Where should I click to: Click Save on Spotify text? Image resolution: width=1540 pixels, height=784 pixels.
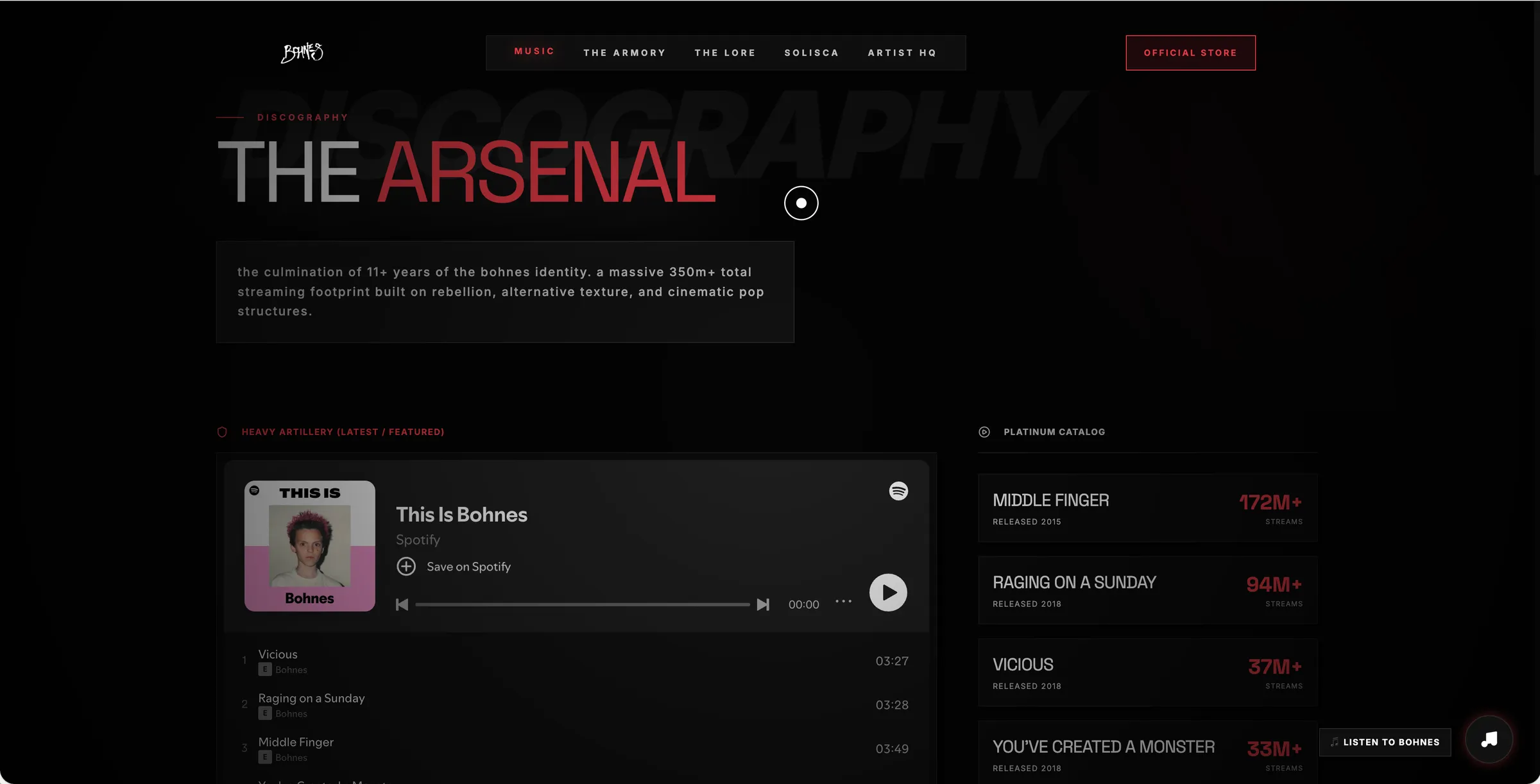tap(468, 567)
